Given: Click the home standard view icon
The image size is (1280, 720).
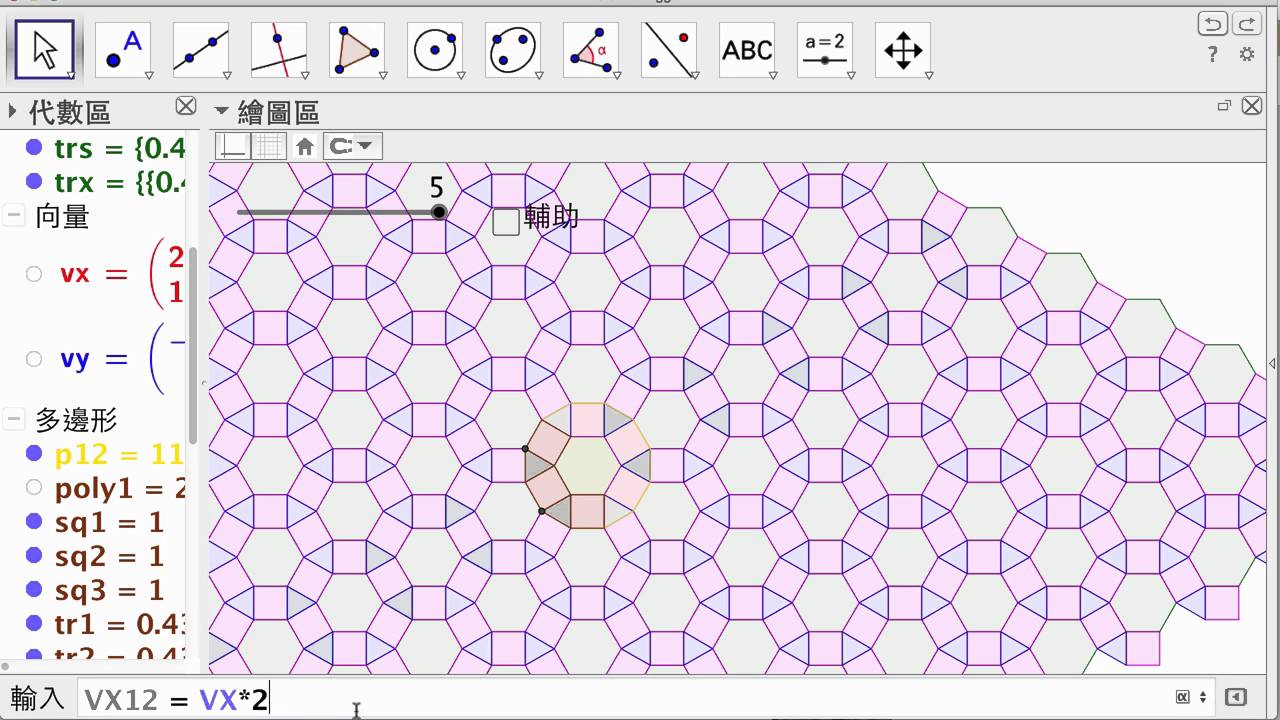Looking at the screenshot, I should pyautogui.click(x=305, y=147).
